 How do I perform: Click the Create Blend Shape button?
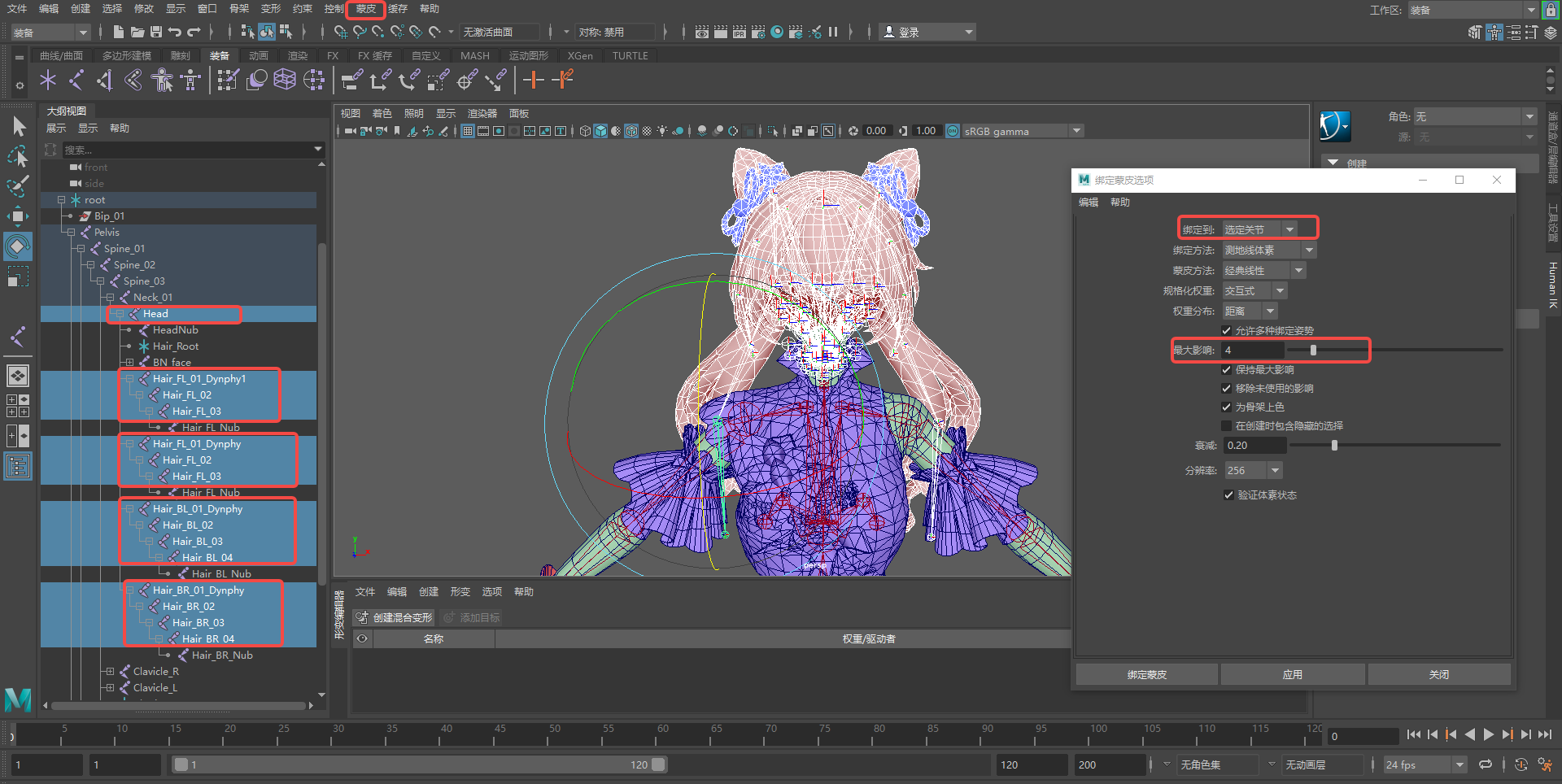click(x=395, y=617)
